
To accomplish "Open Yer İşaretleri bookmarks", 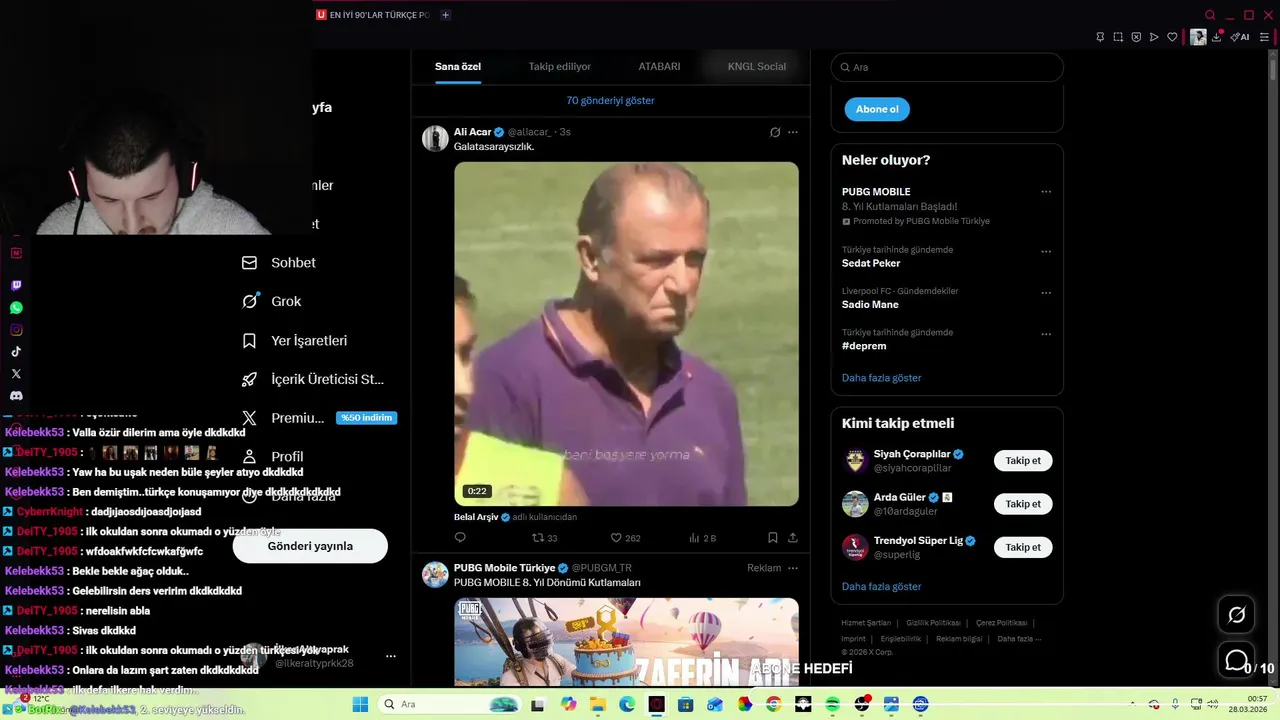I will tap(295, 340).
